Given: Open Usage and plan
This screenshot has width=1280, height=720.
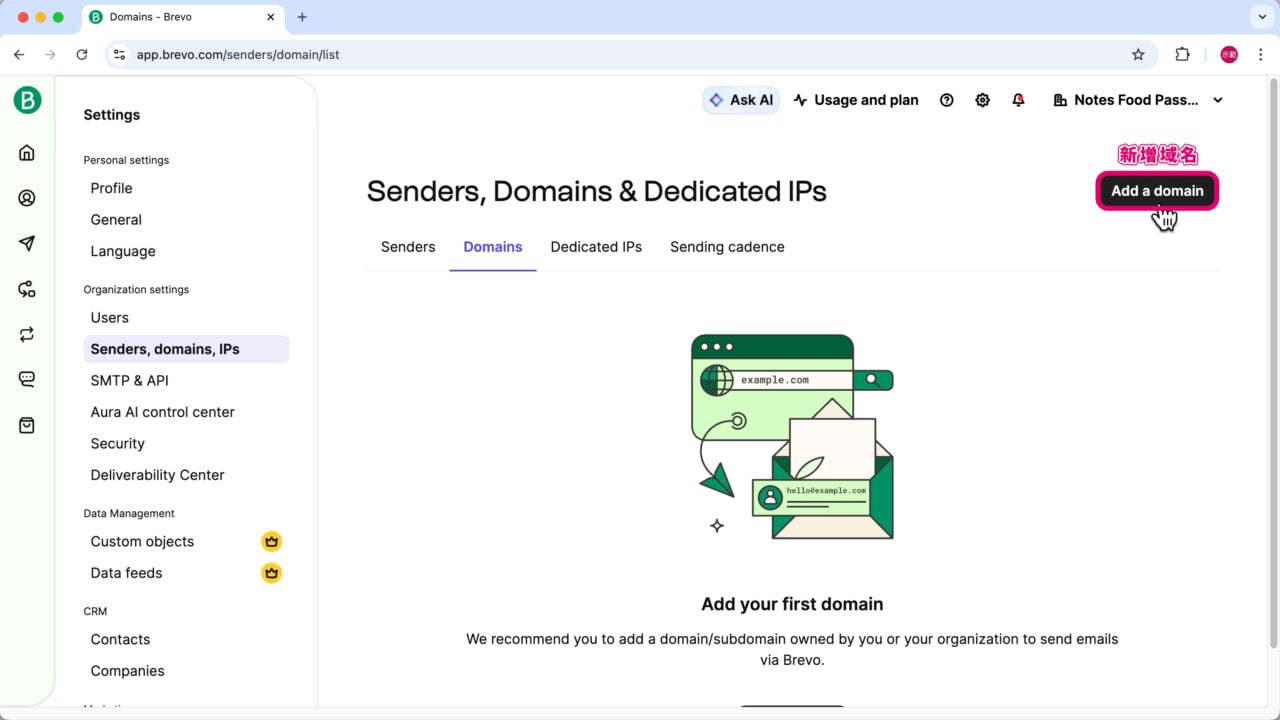Looking at the screenshot, I should 856,100.
